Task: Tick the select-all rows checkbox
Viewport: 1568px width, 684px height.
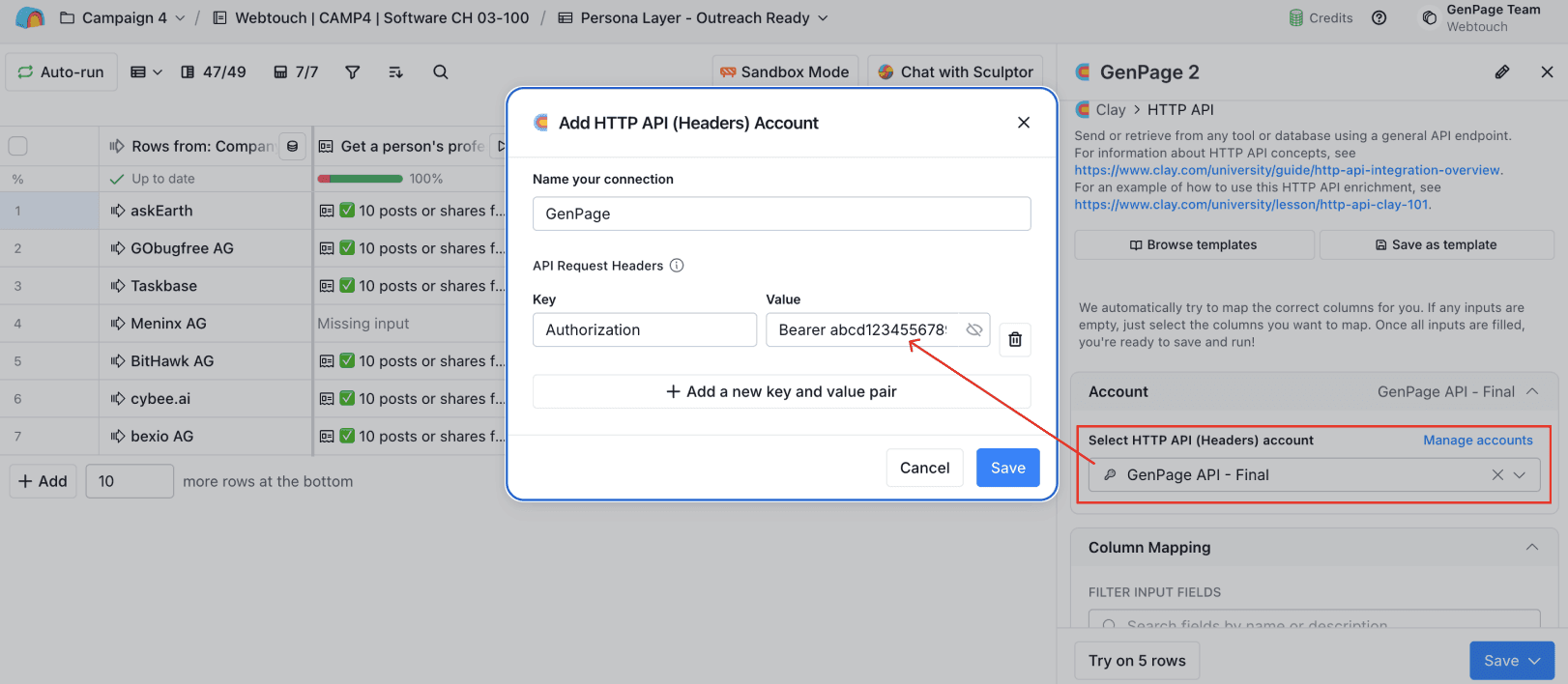Action: [x=17, y=146]
